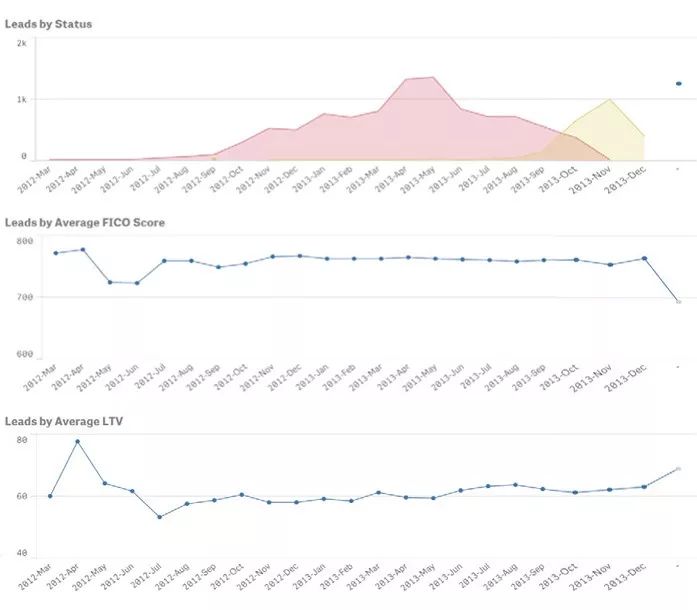Click the 2013-Dec axis label under LTV chart
The image size is (697, 610).
pos(625,576)
